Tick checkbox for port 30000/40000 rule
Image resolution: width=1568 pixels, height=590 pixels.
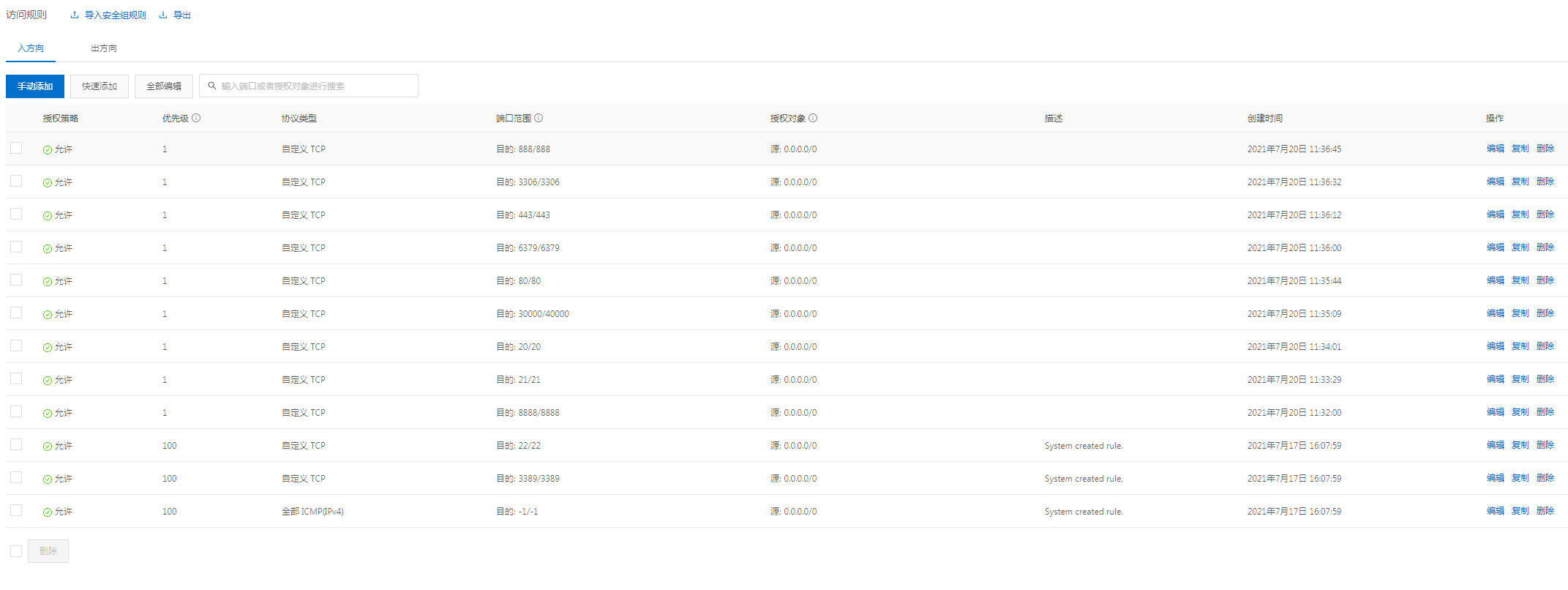(16, 313)
